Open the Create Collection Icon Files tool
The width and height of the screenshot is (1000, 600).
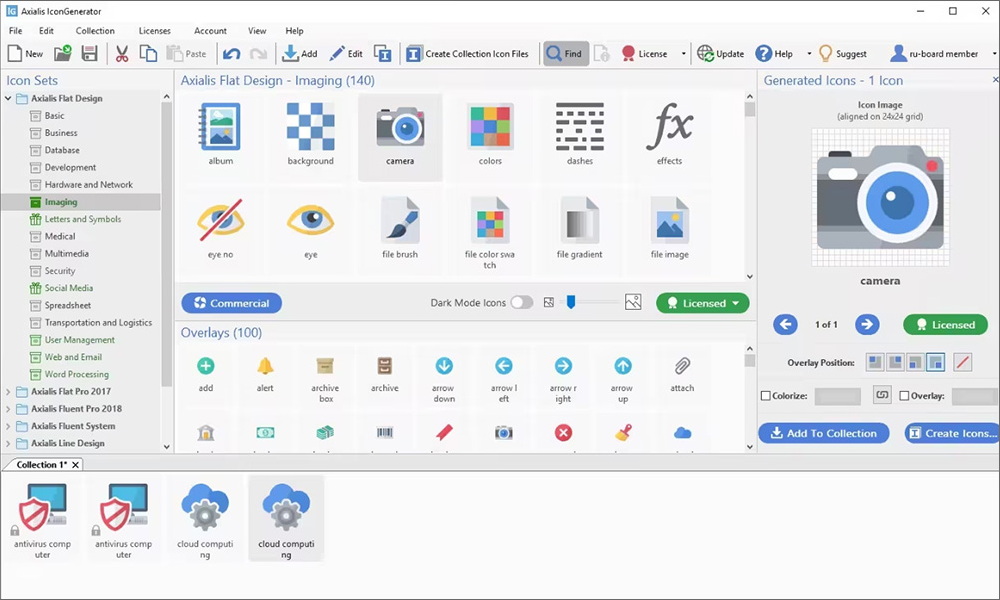click(x=468, y=53)
